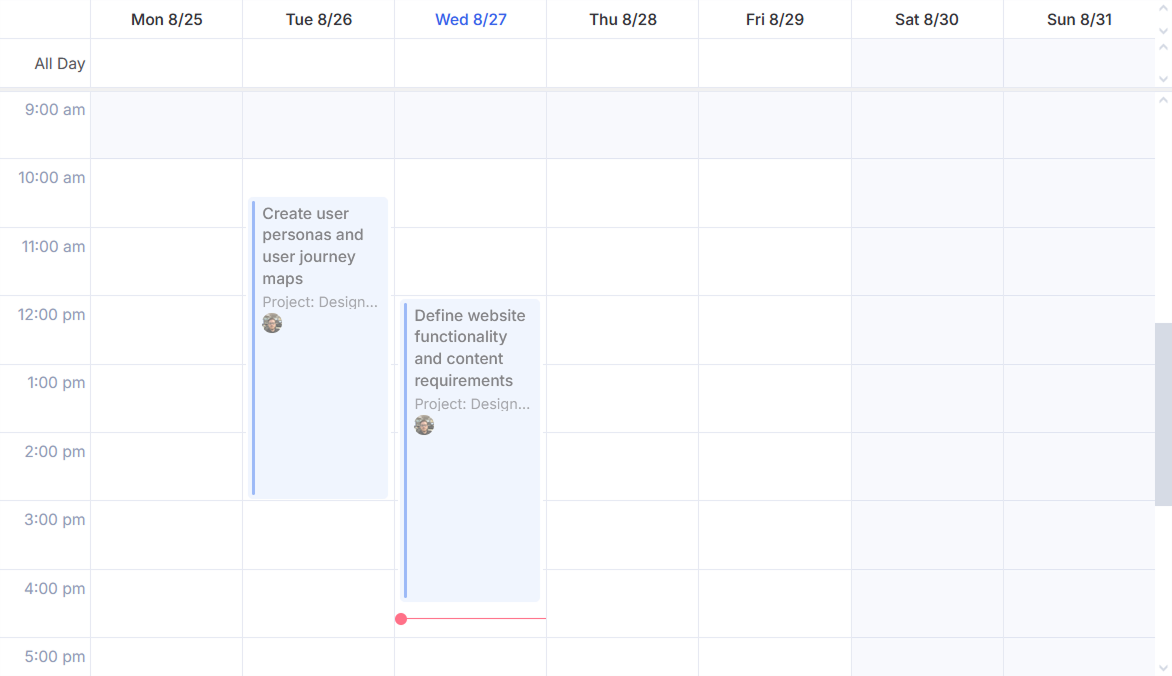Click header row scroll-up arrow

click(x=1163, y=7)
